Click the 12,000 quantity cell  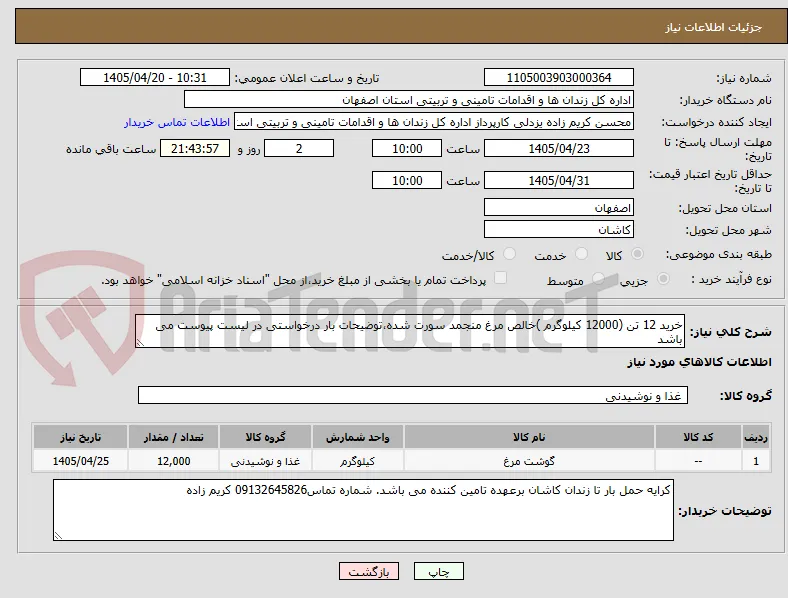(x=173, y=461)
